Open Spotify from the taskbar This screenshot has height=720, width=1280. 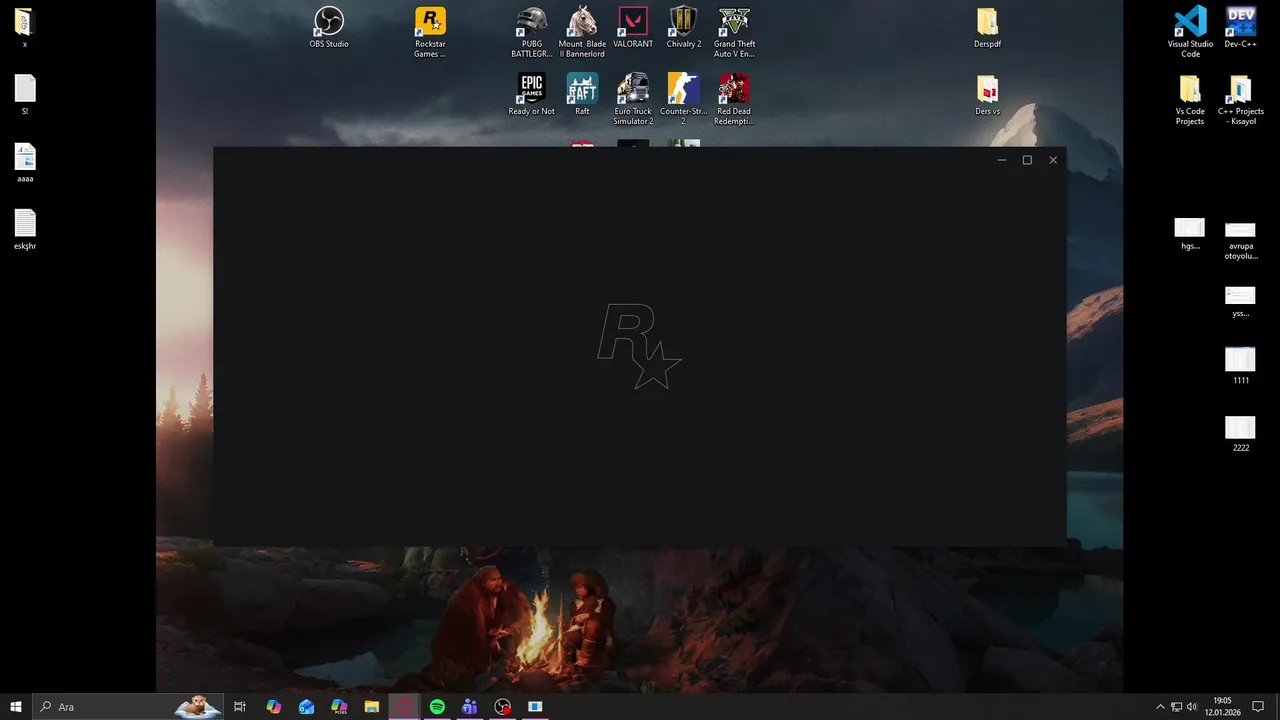[x=437, y=707]
